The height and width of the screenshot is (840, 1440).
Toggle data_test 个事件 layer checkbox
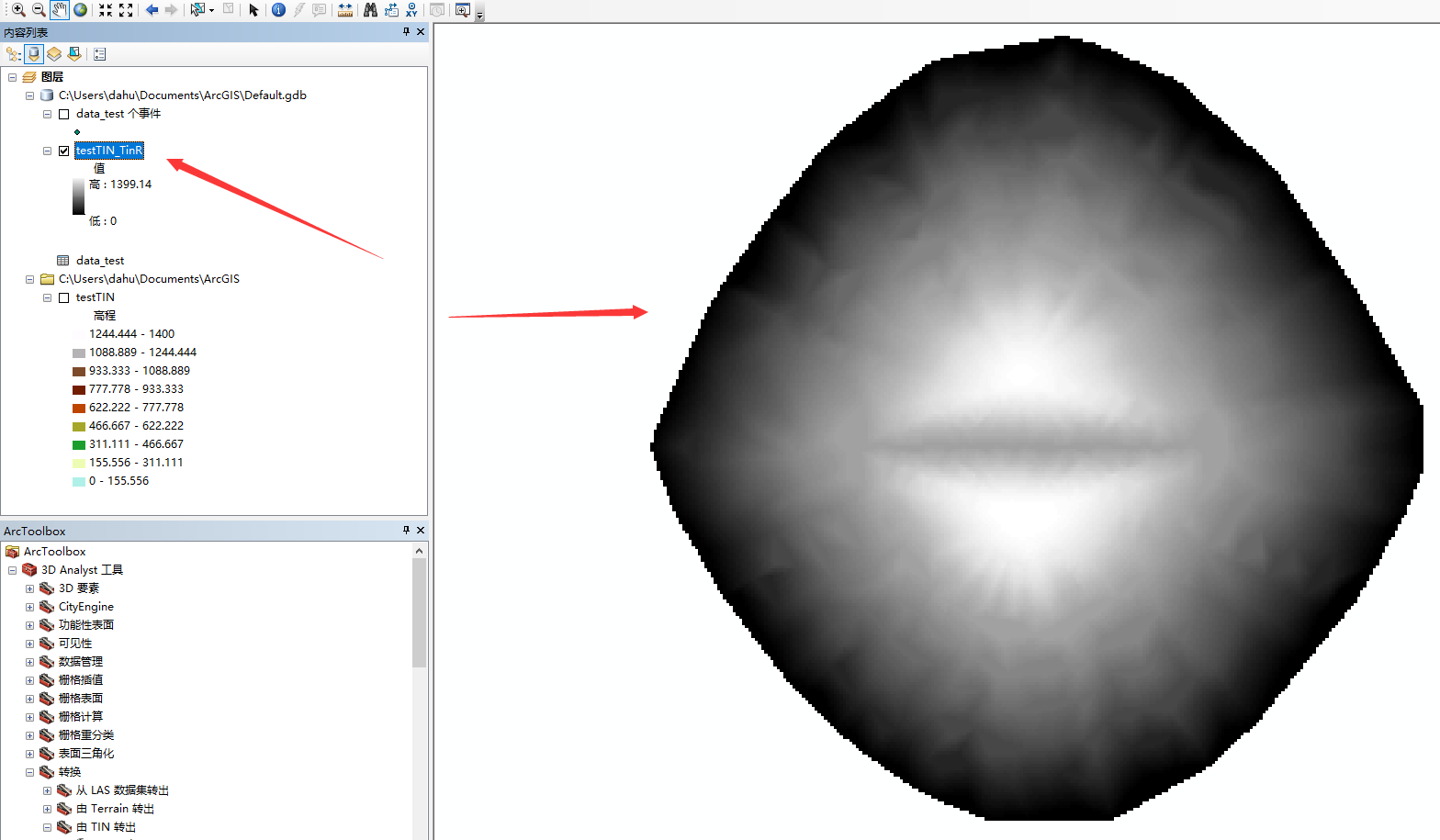pos(64,114)
